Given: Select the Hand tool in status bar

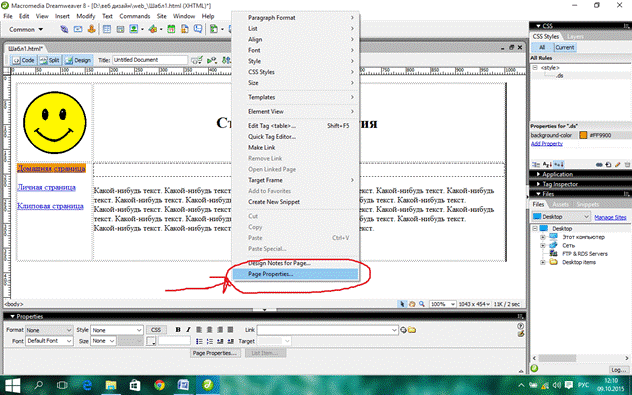Looking at the screenshot, I should click(x=412, y=304).
